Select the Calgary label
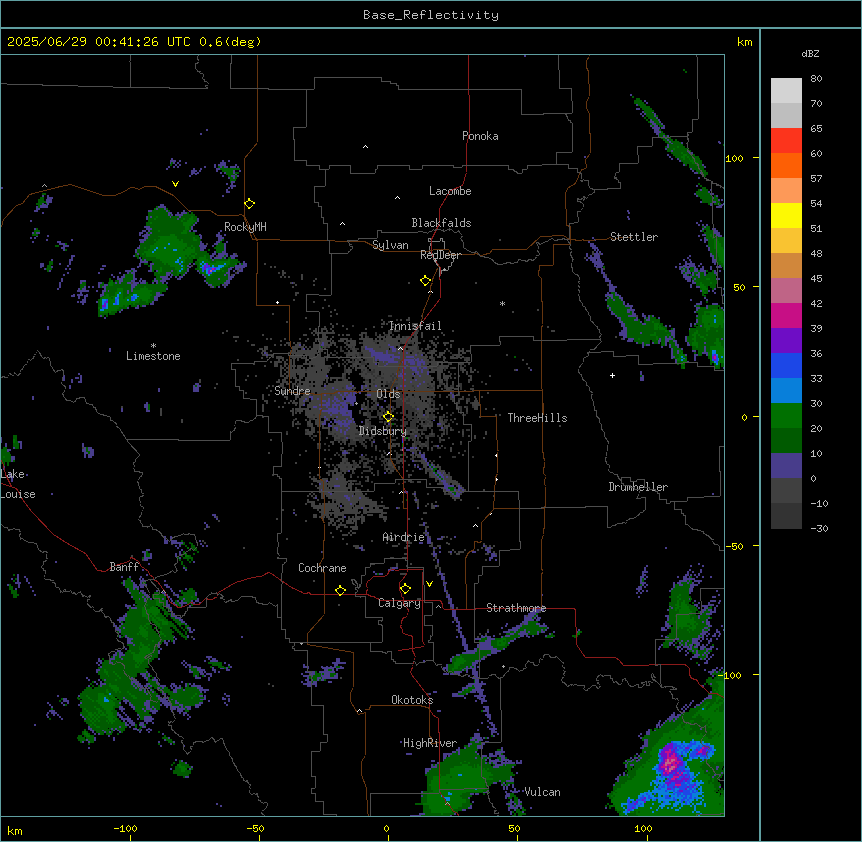This screenshot has width=862, height=842. coord(400,603)
